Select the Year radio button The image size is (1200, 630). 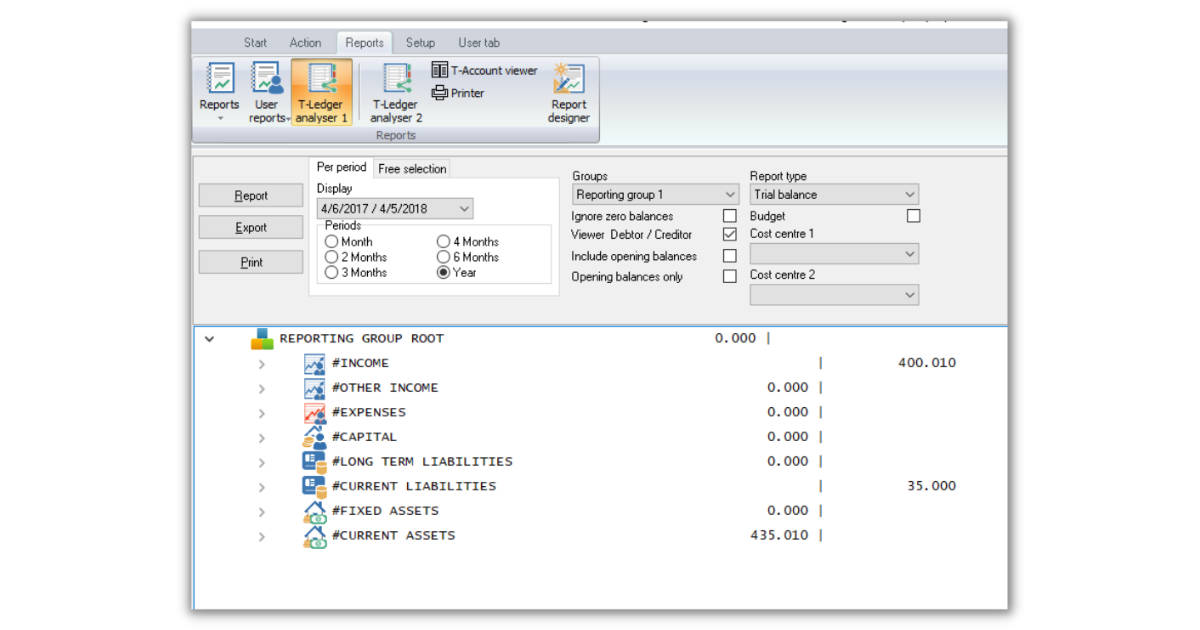click(442, 273)
